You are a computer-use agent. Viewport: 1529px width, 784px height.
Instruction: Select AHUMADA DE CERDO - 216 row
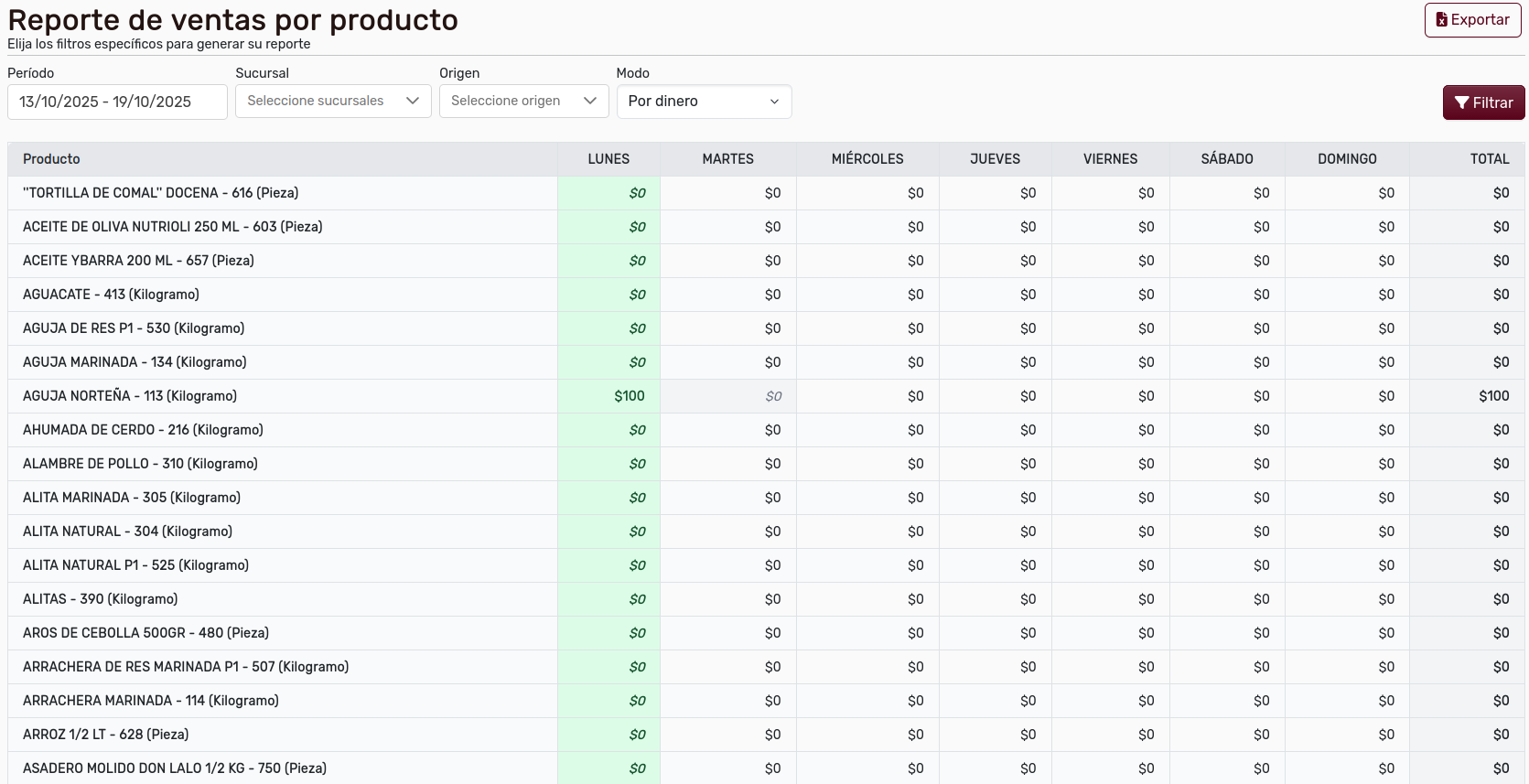pos(766,430)
